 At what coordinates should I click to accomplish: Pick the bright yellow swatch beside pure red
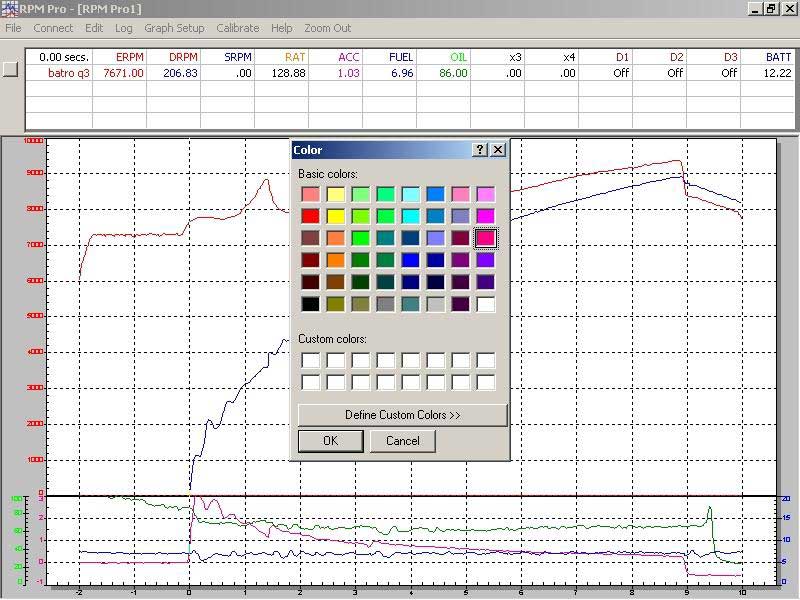click(x=335, y=216)
